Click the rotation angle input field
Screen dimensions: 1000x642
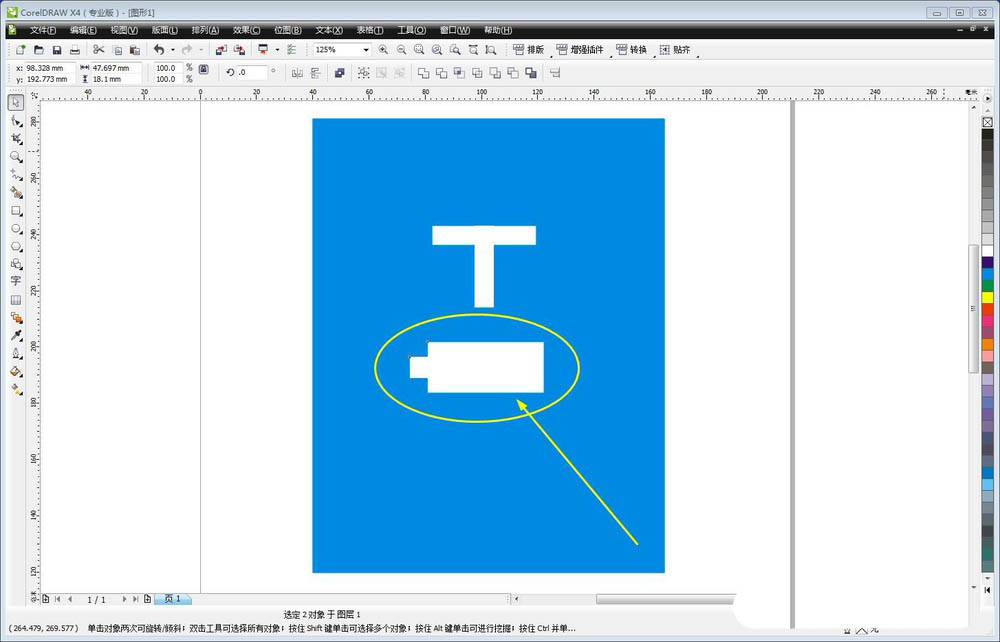251,72
